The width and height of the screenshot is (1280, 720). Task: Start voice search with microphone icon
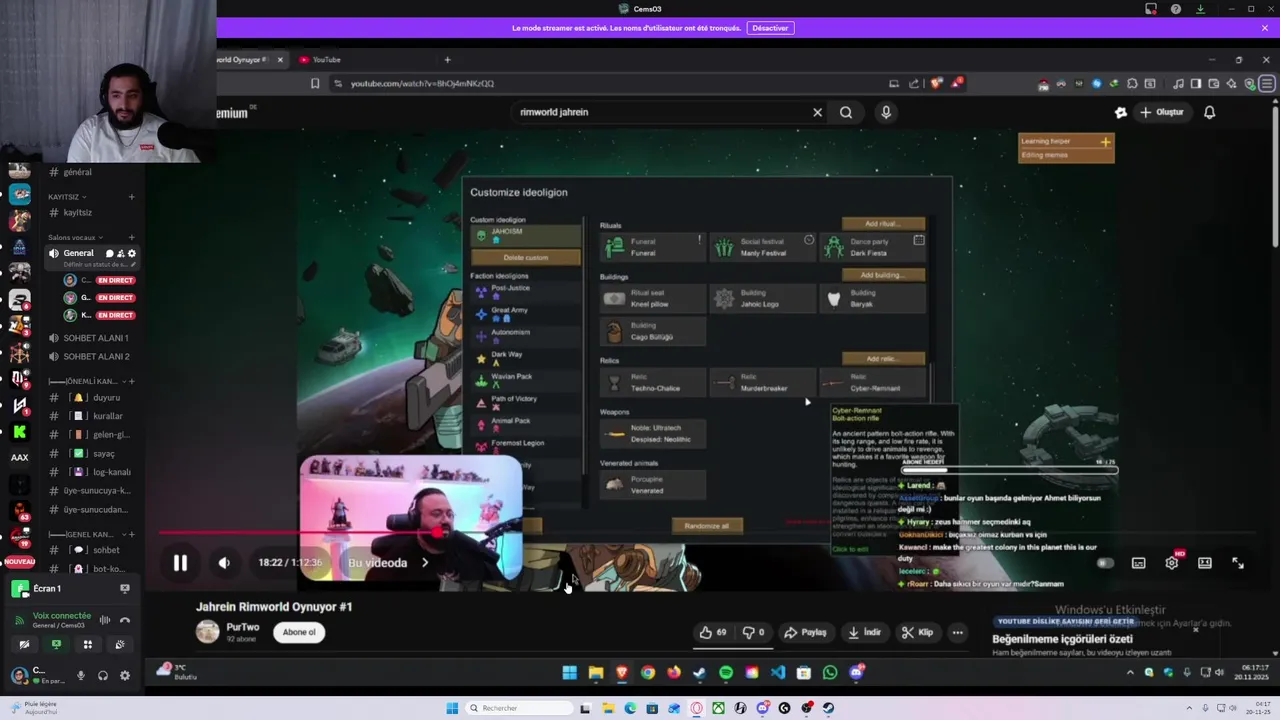[886, 112]
